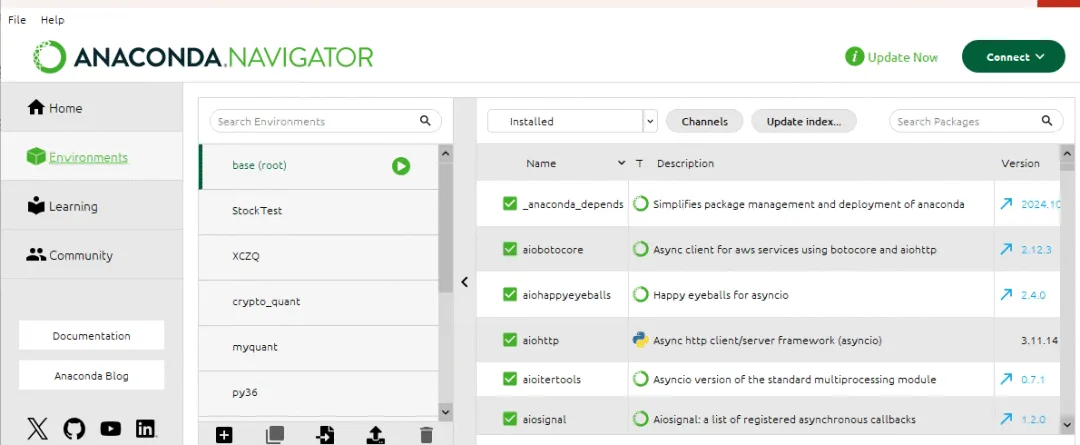The height and width of the screenshot is (445, 1080).
Task: Toggle the _anaconda_depends package checkbox
Action: [510, 204]
